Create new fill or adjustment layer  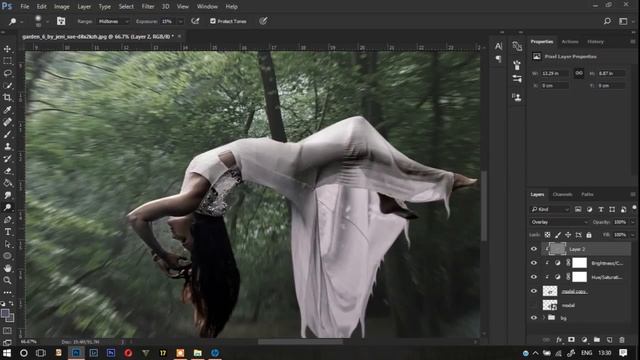[584, 340]
